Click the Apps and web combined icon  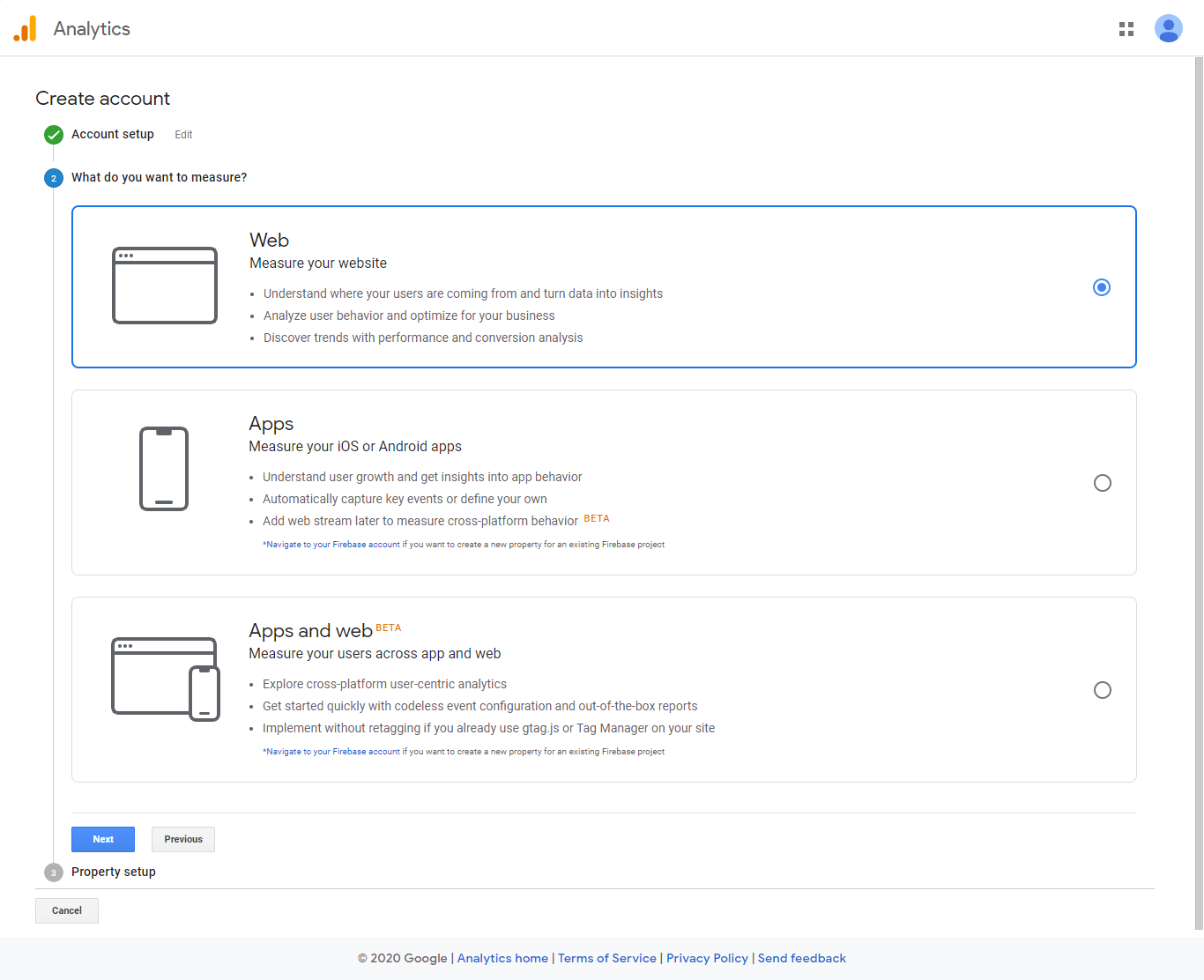pyautogui.click(x=166, y=679)
